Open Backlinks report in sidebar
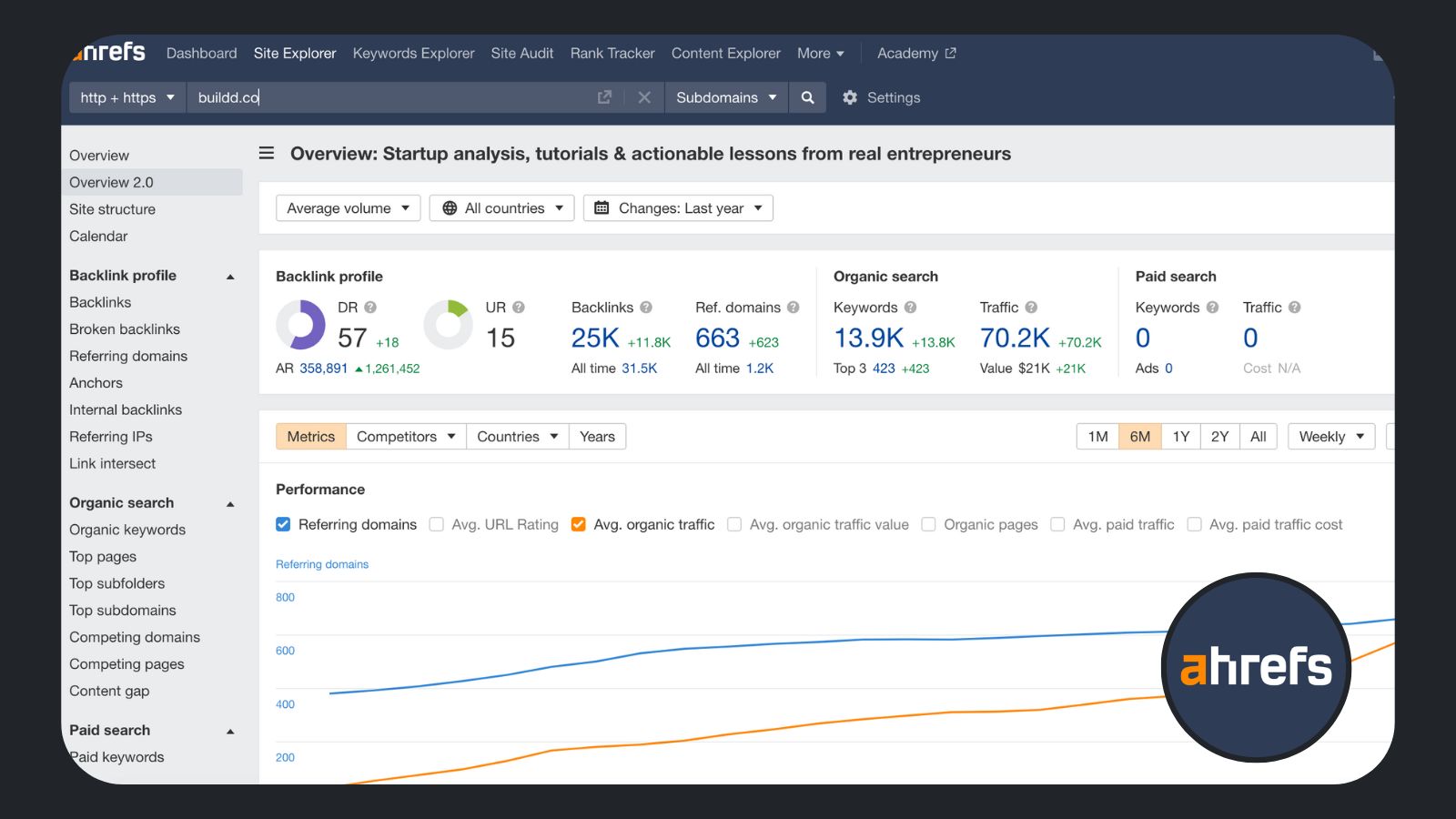The height and width of the screenshot is (819, 1456). pos(100,302)
